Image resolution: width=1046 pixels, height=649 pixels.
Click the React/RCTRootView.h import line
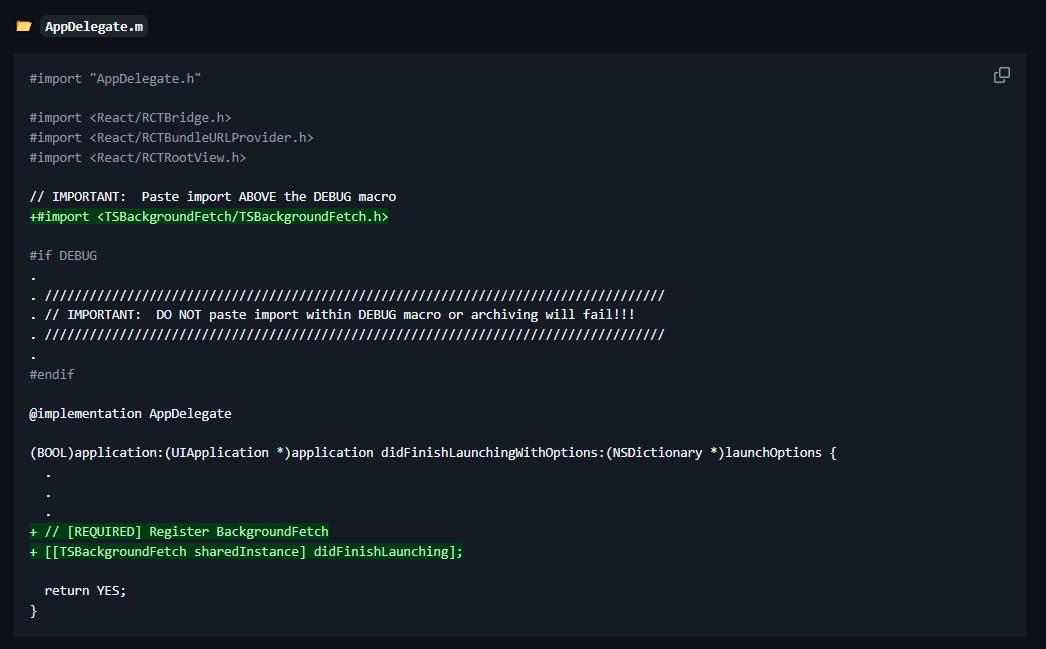click(137, 157)
